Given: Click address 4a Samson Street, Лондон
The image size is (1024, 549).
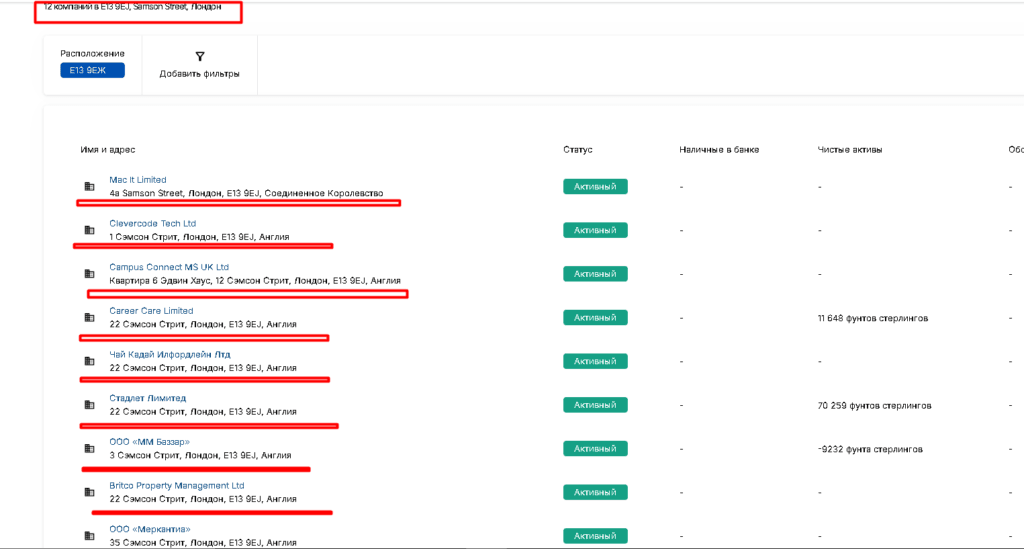Looking at the screenshot, I should tap(246, 193).
